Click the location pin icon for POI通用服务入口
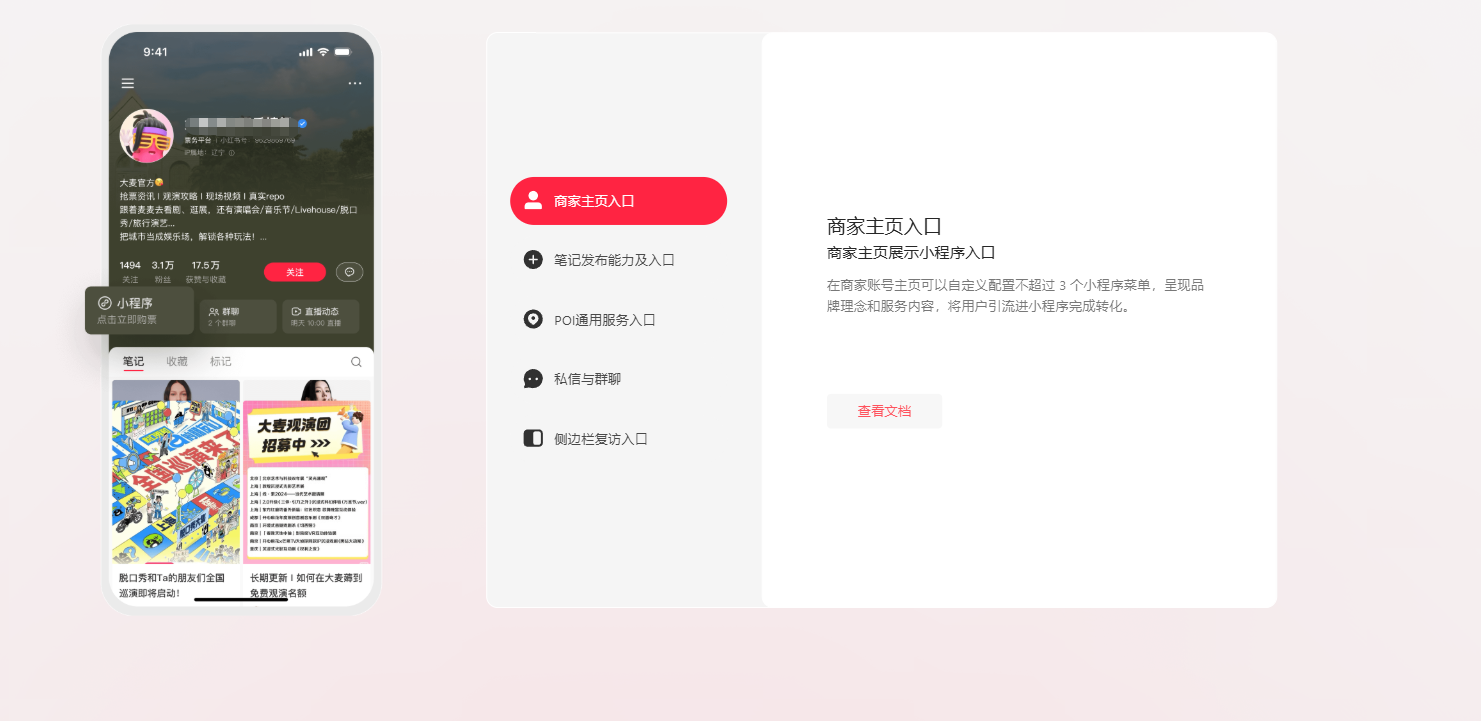 [533, 320]
